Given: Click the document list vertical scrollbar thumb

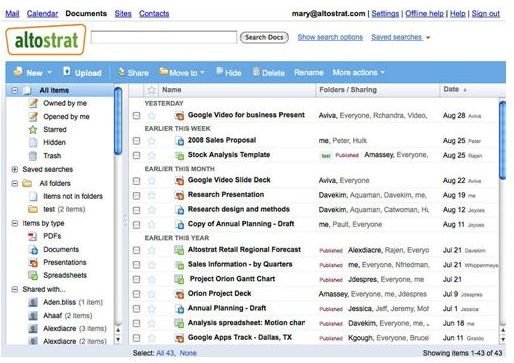Looking at the screenshot, I should pyautogui.click(x=502, y=140).
